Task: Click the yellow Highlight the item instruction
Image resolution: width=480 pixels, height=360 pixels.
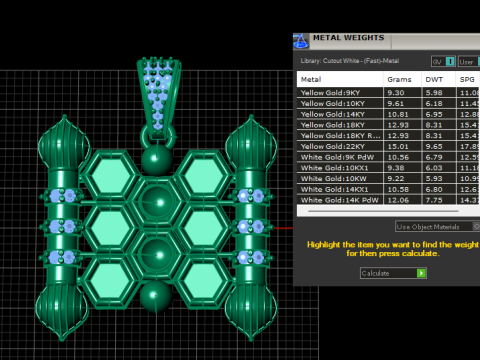Action: [393, 249]
